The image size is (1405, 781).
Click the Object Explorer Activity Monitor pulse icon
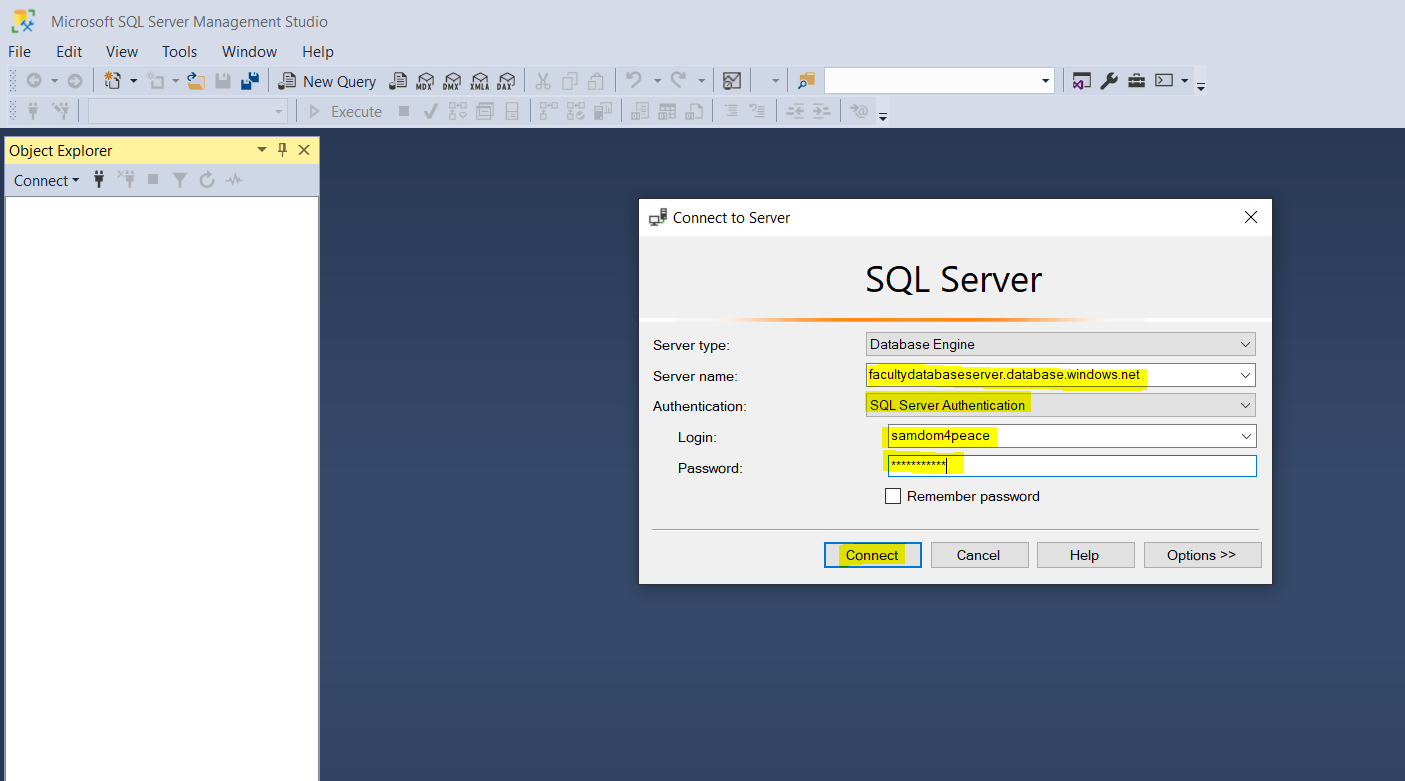click(234, 180)
